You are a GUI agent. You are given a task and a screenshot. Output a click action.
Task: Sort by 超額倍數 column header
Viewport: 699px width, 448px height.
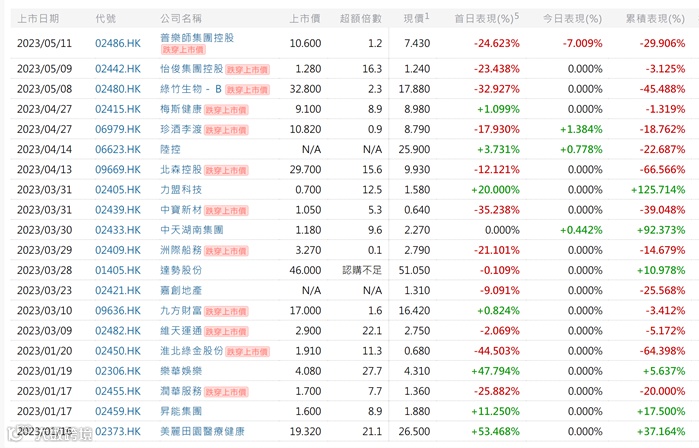pyautogui.click(x=361, y=19)
